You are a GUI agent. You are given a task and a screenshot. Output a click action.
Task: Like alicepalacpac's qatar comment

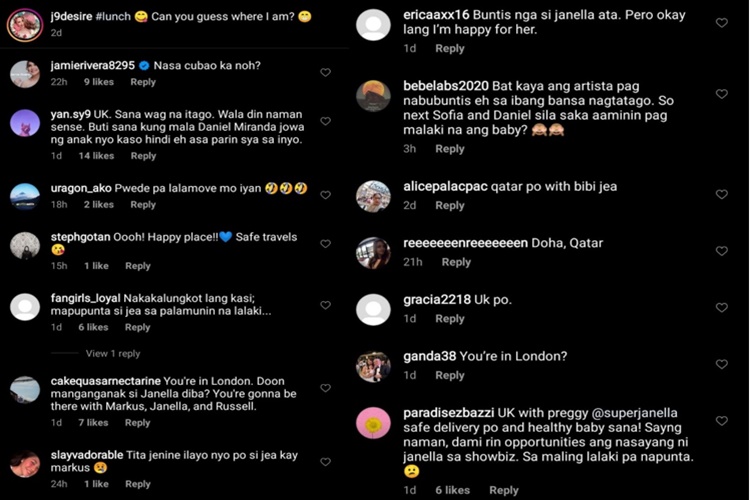(x=721, y=194)
